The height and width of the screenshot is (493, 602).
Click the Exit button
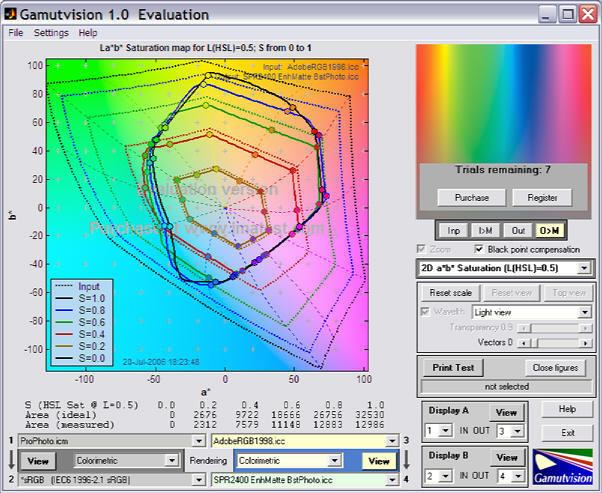(x=567, y=432)
